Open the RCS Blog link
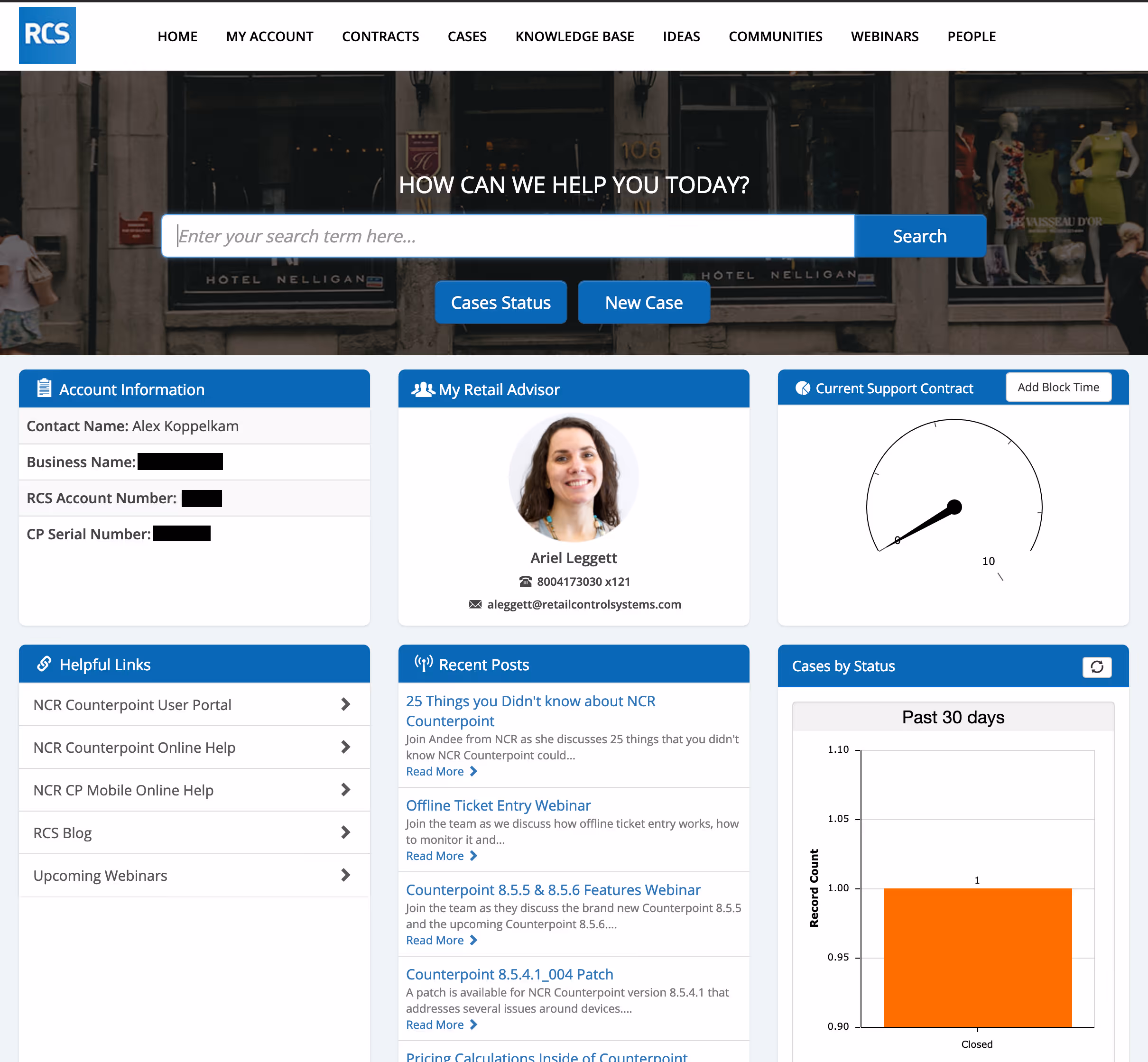Image resolution: width=1148 pixels, height=1062 pixels. pyautogui.click(x=62, y=833)
